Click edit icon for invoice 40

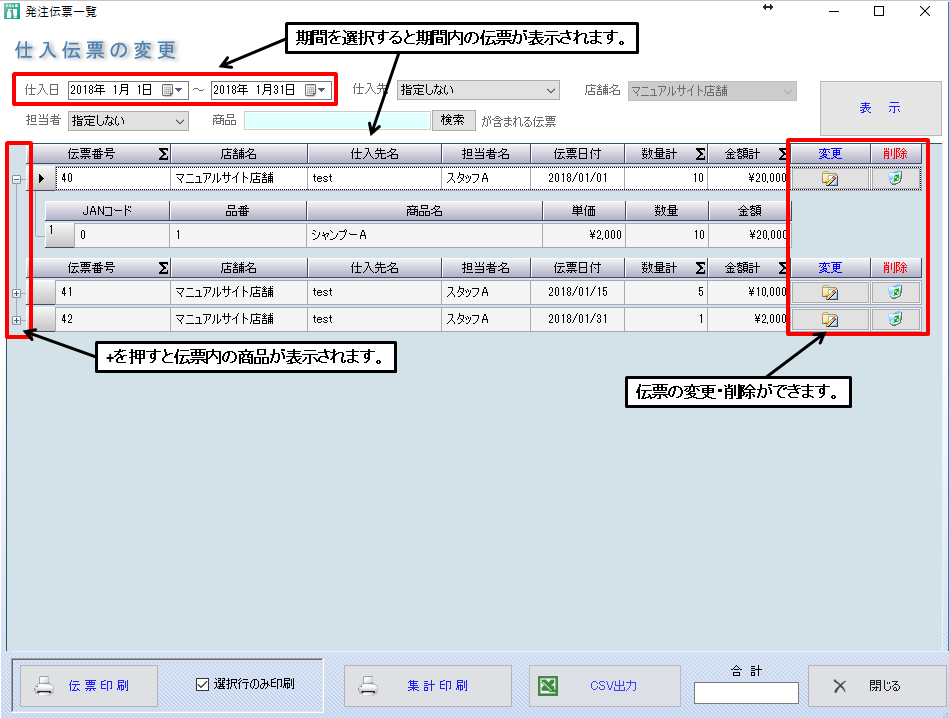coord(829,179)
